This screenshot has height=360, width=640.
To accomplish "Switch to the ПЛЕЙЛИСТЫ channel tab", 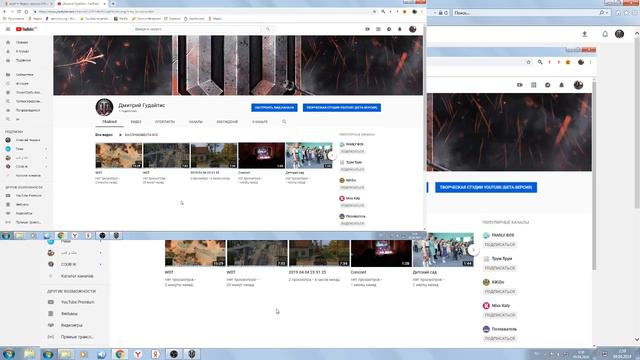I will 165,122.
